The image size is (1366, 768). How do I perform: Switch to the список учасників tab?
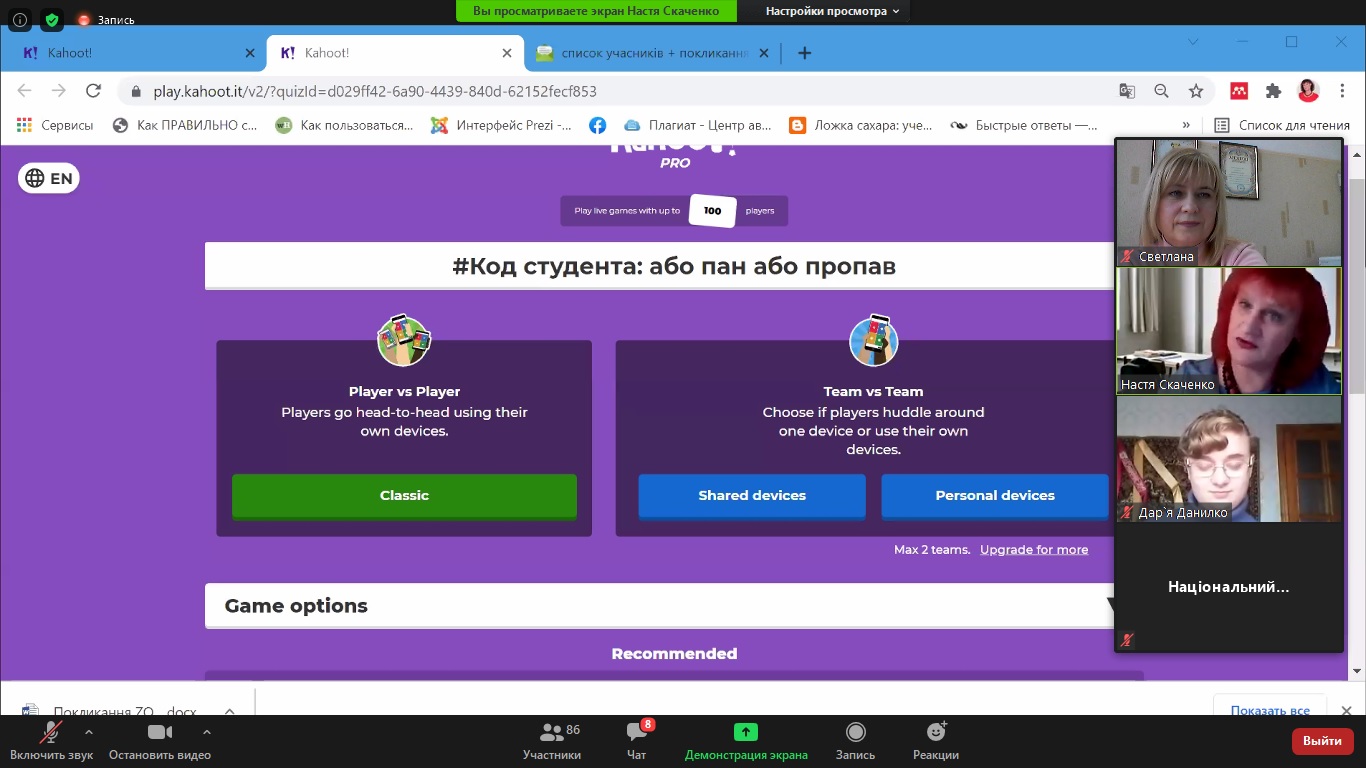[653, 53]
